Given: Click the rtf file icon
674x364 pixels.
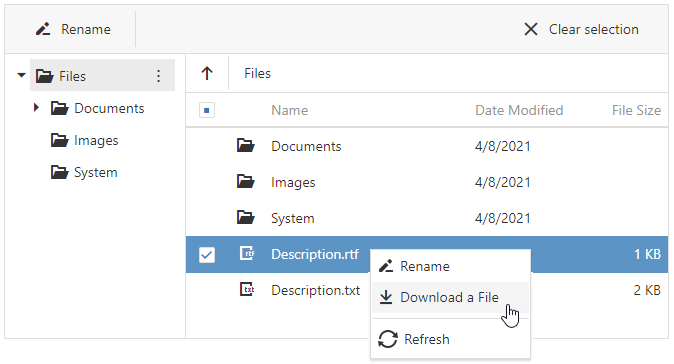Looking at the screenshot, I should 247,254.
